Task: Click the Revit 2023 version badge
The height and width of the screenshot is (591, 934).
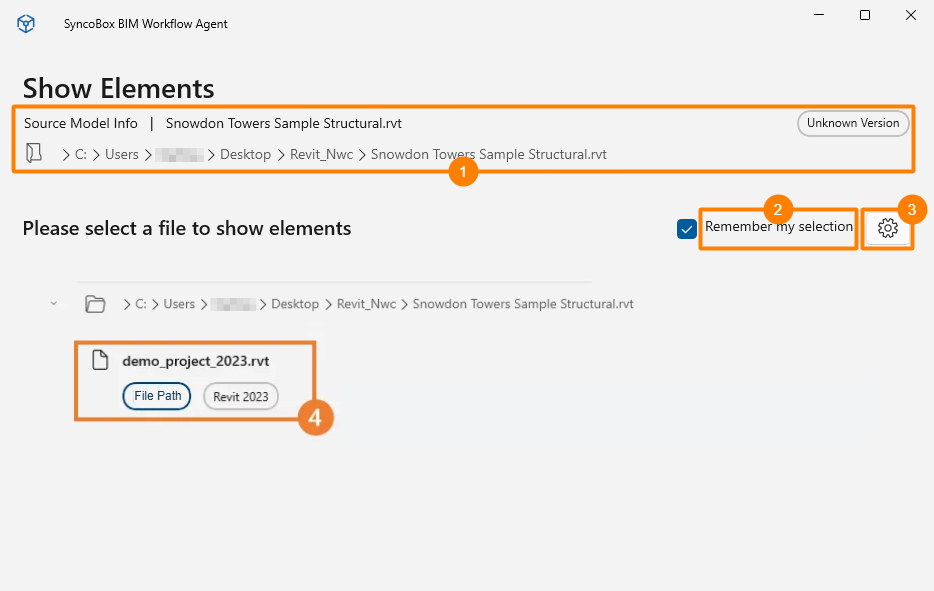Action: 241,397
